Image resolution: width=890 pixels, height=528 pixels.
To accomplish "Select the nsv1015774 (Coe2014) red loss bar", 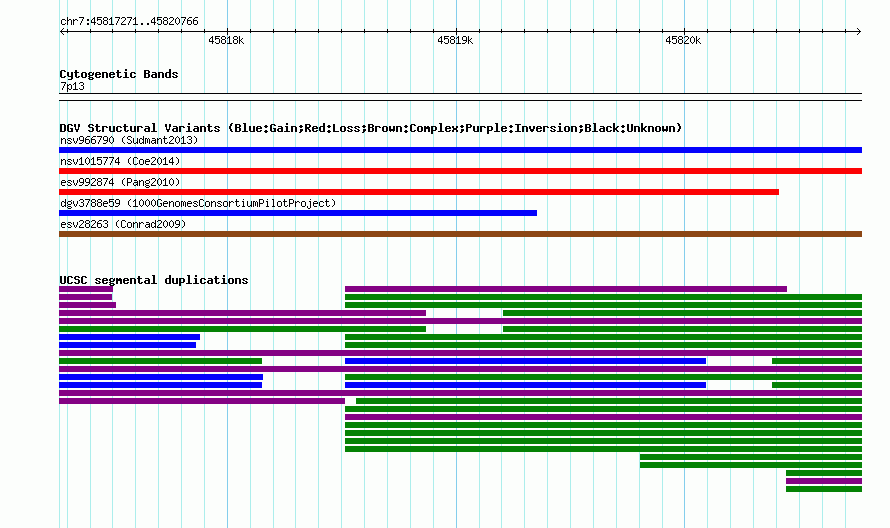I will (x=460, y=171).
